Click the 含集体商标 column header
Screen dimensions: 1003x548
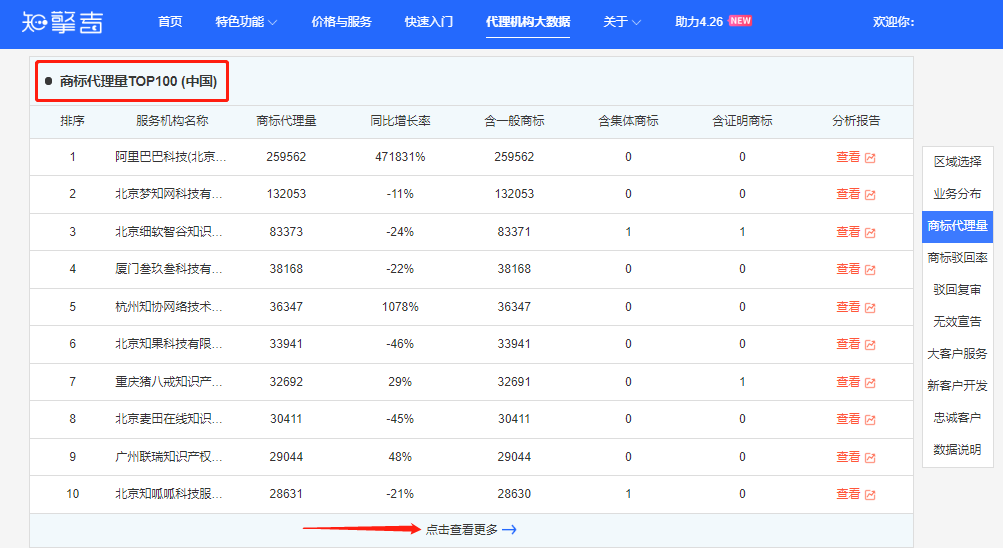click(x=628, y=121)
